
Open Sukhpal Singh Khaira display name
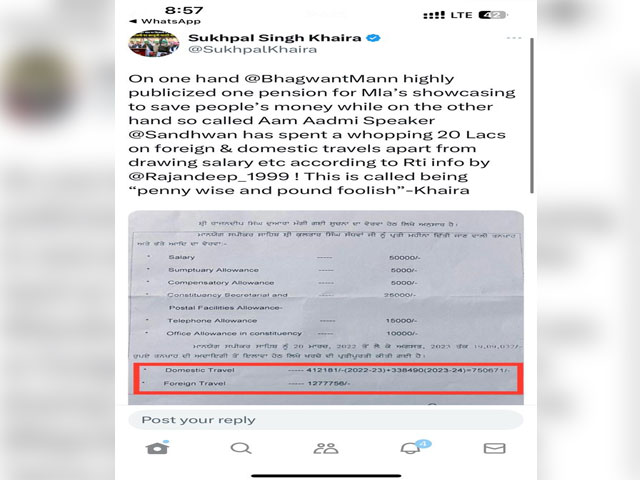(275, 38)
